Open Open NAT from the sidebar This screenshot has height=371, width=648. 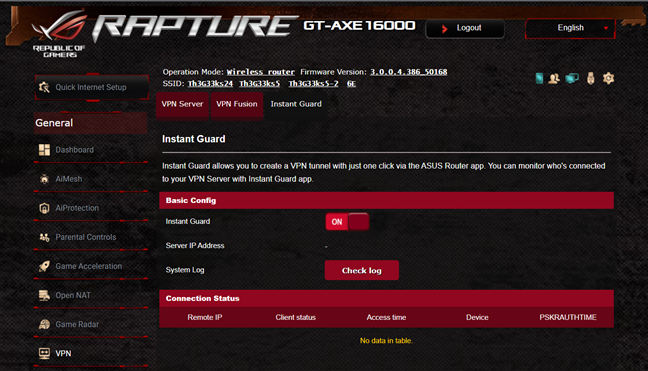tap(91, 295)
